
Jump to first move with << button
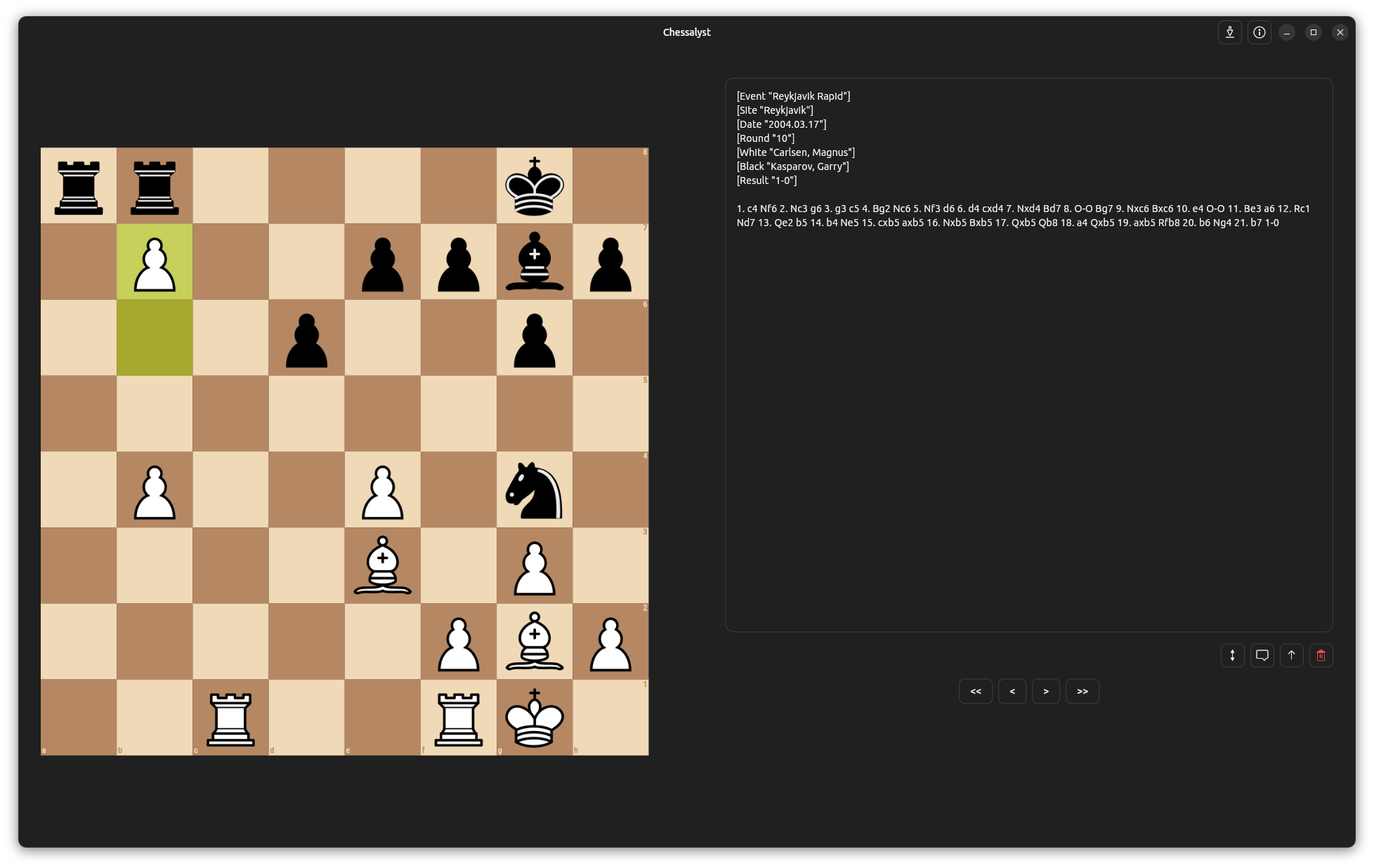click(975, 691)
